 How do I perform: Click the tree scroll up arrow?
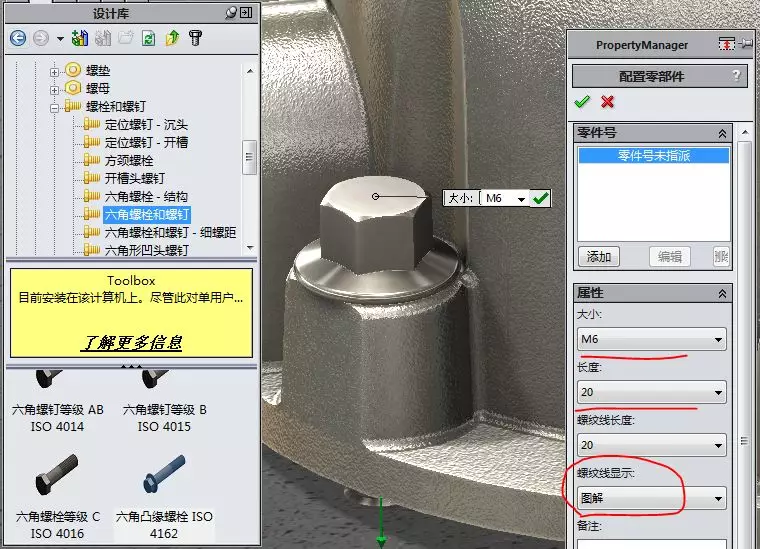[x=250, y=71]
